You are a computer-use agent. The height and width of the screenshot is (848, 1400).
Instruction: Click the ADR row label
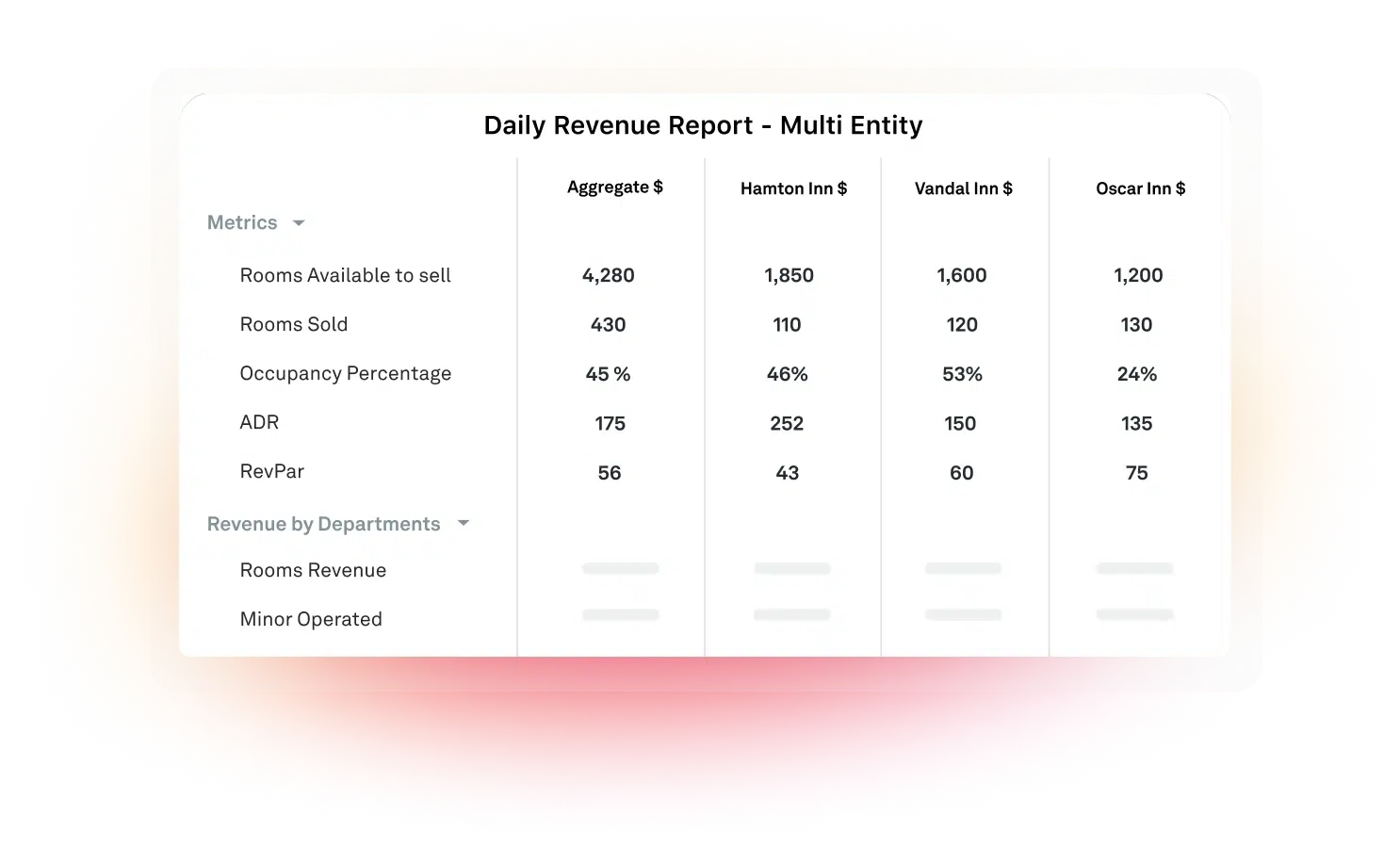click(x=259, y=422)
